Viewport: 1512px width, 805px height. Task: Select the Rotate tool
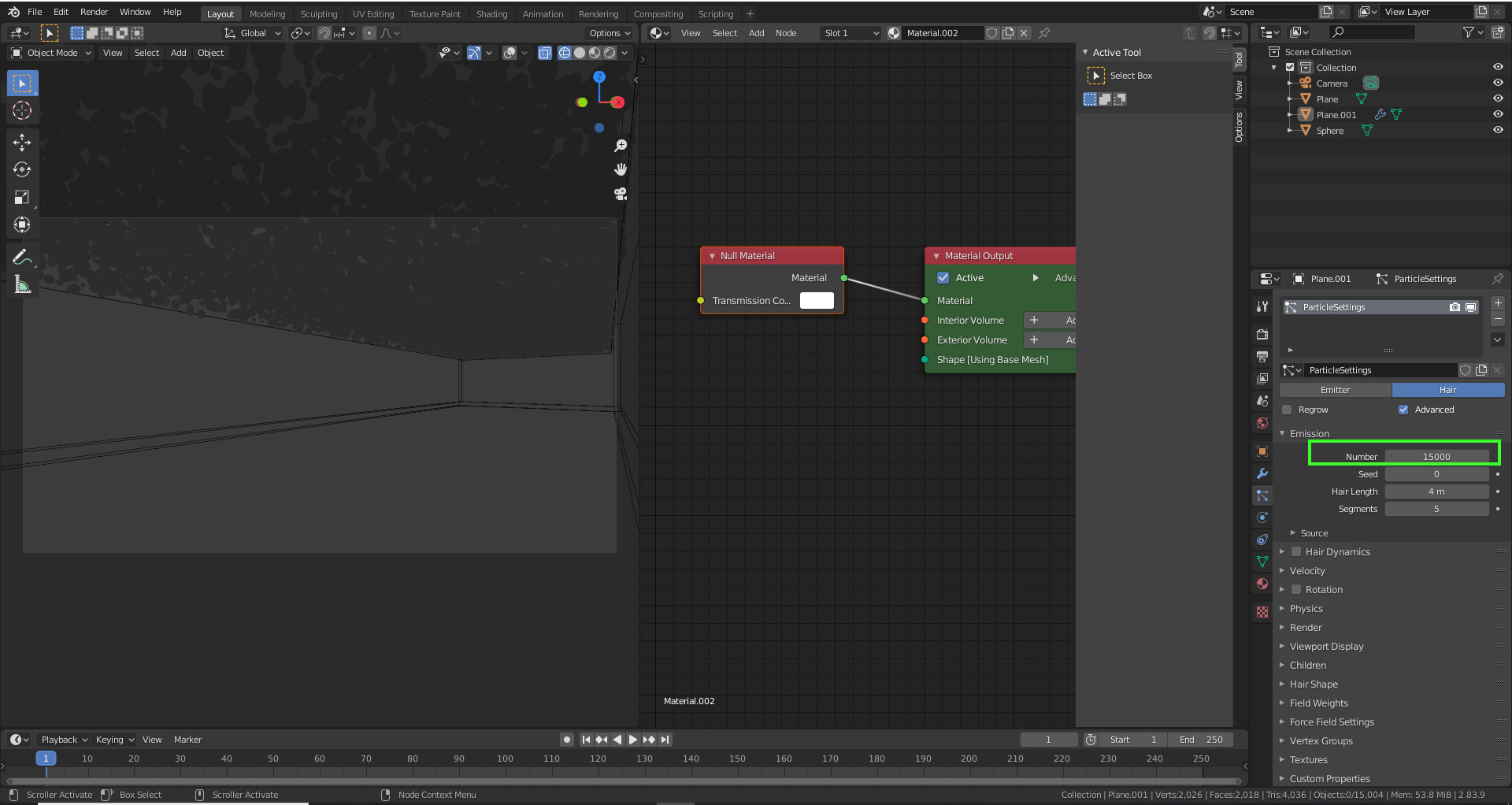click(x=22, y=169)
